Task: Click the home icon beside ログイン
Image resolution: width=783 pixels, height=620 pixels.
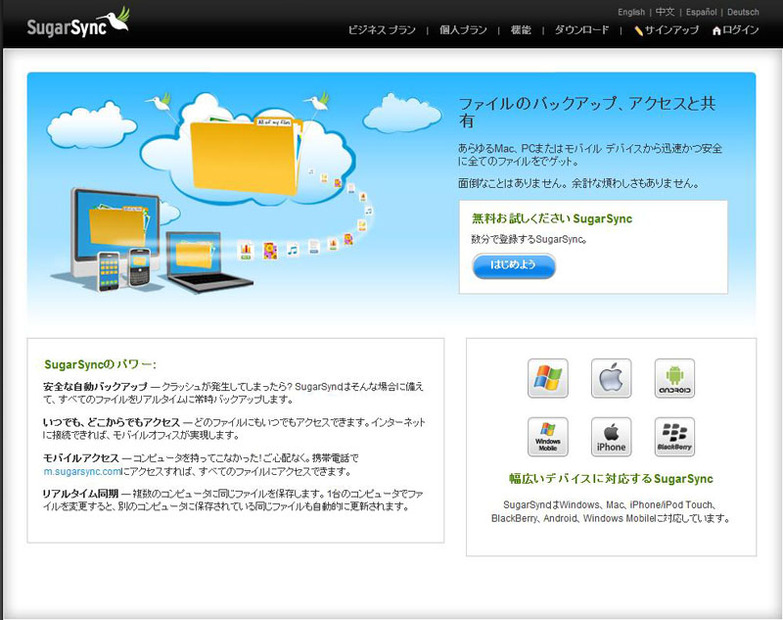Action: (717, 31)
